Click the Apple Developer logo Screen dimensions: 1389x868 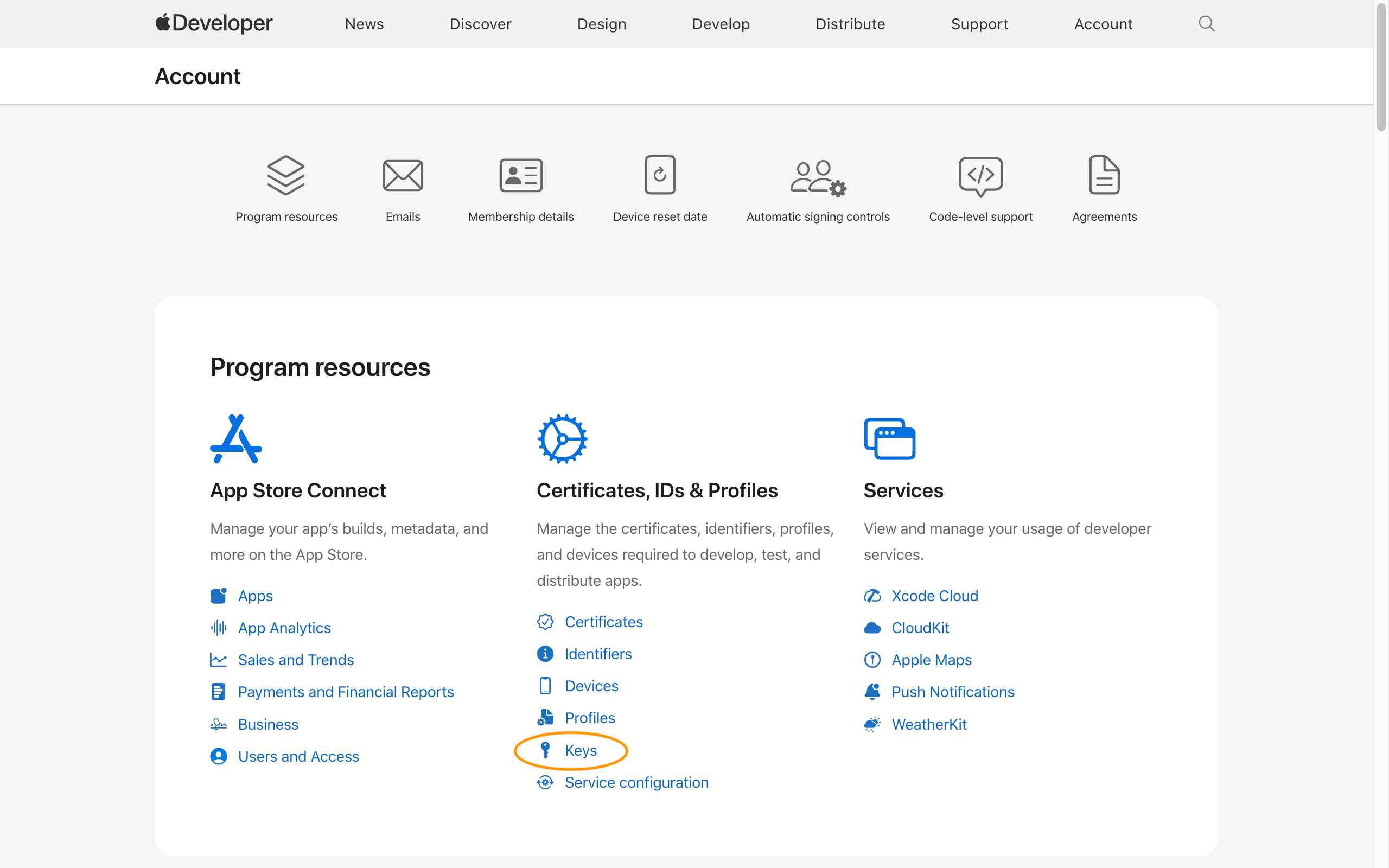pos(213,23)
